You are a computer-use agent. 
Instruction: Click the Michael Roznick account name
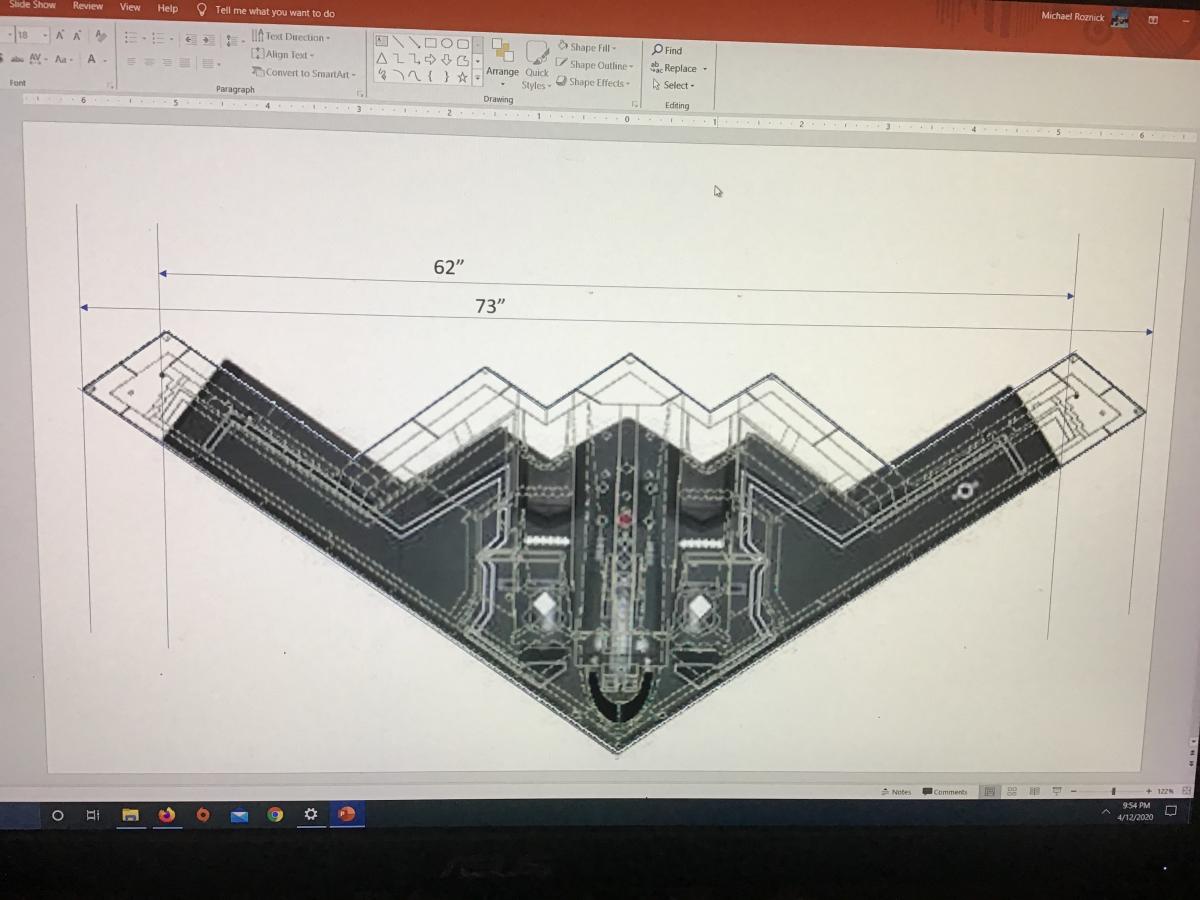1072,16
